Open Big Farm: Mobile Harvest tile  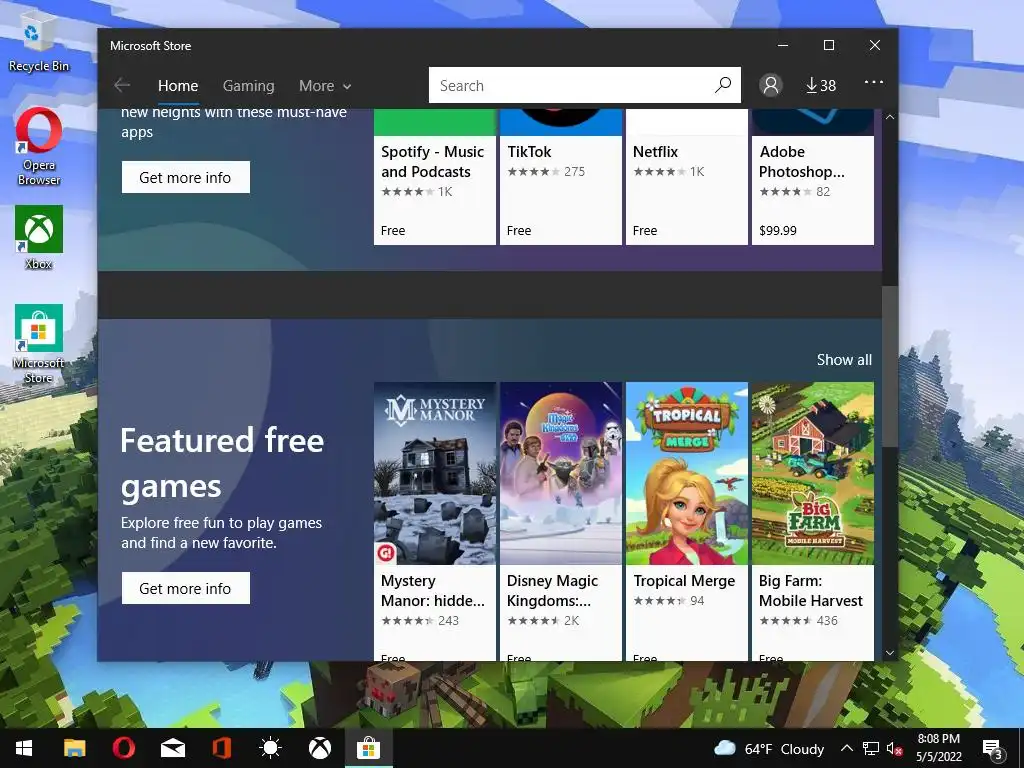[x=812, y=521]
